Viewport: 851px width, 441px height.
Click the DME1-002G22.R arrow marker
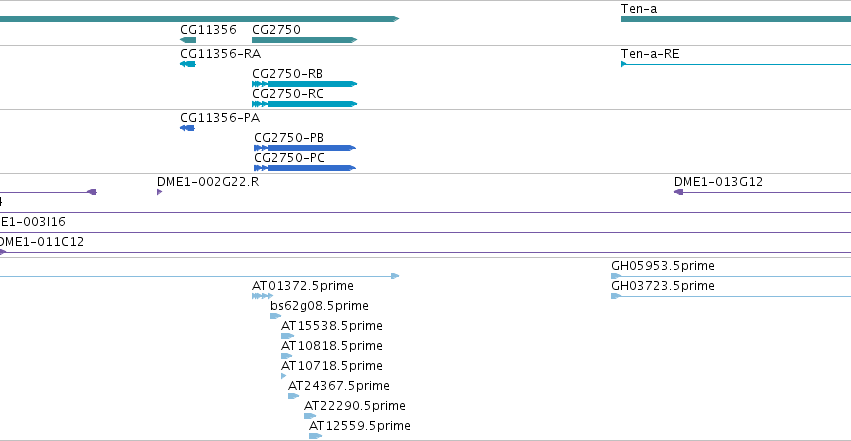tap(160, 192)
